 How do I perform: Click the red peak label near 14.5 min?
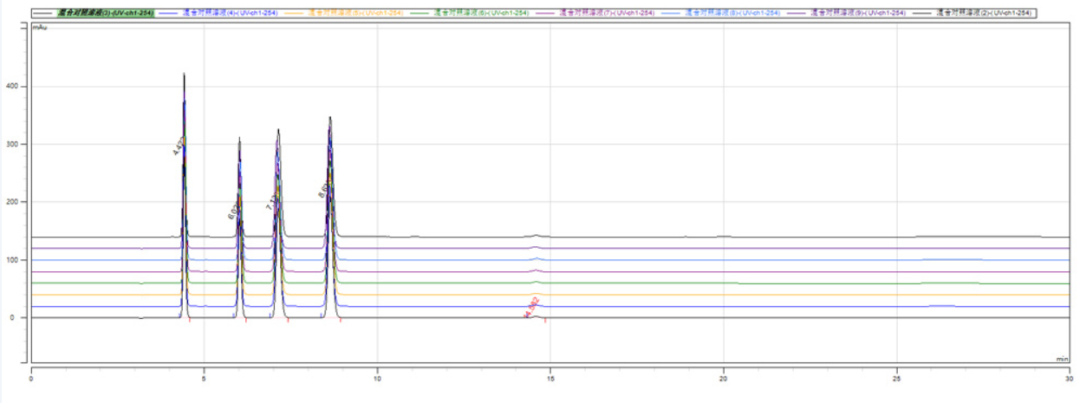tap(531, 309)
